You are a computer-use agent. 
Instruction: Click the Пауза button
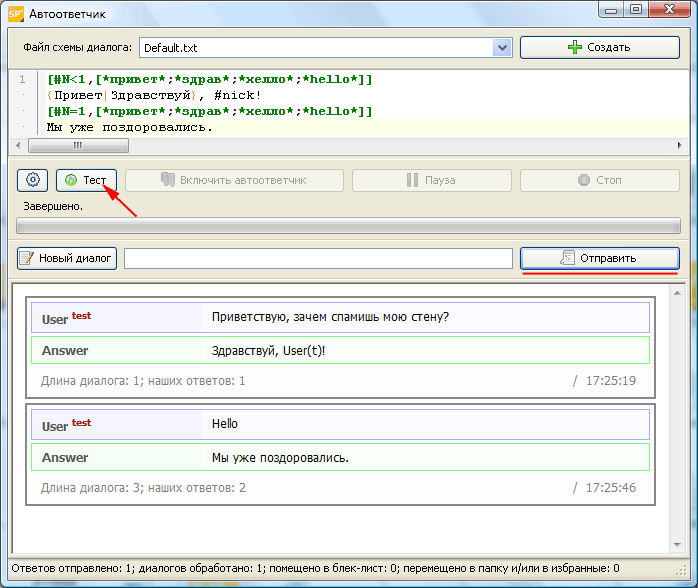[x=431, y=180]
